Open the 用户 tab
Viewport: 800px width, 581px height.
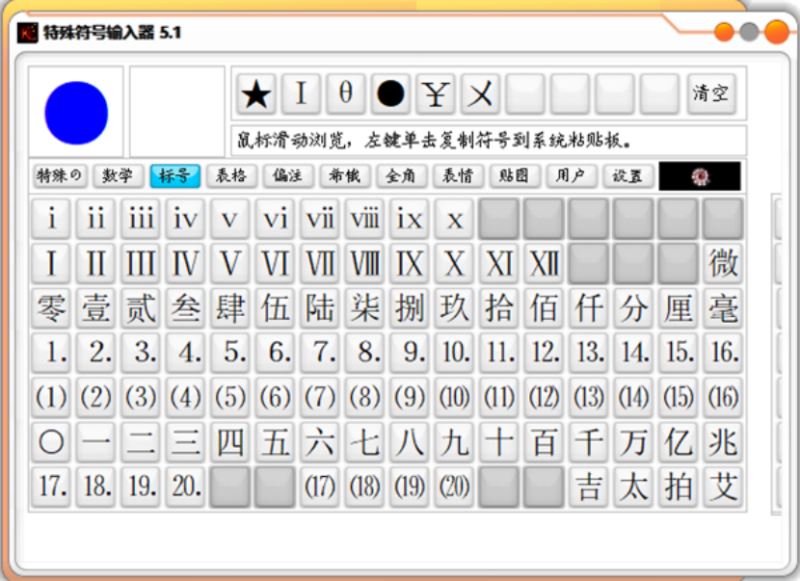(571, 176)
